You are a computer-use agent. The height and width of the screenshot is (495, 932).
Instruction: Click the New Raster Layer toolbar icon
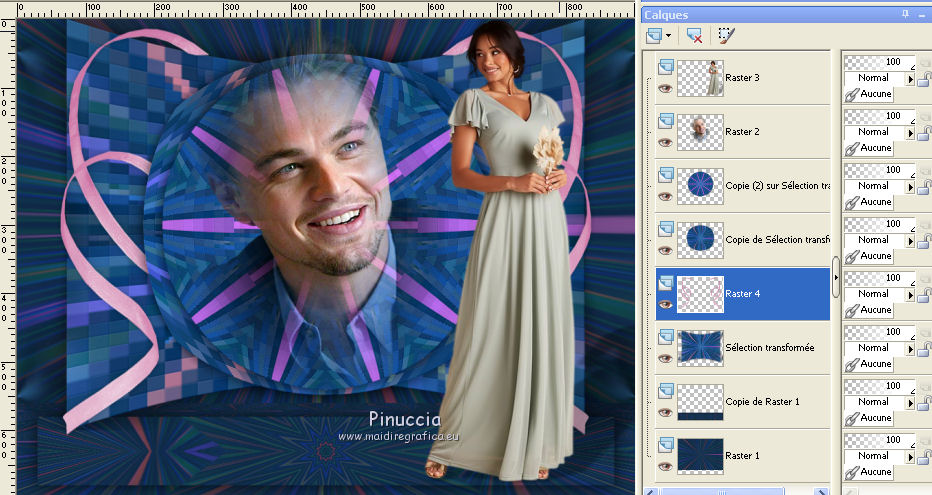654,36
